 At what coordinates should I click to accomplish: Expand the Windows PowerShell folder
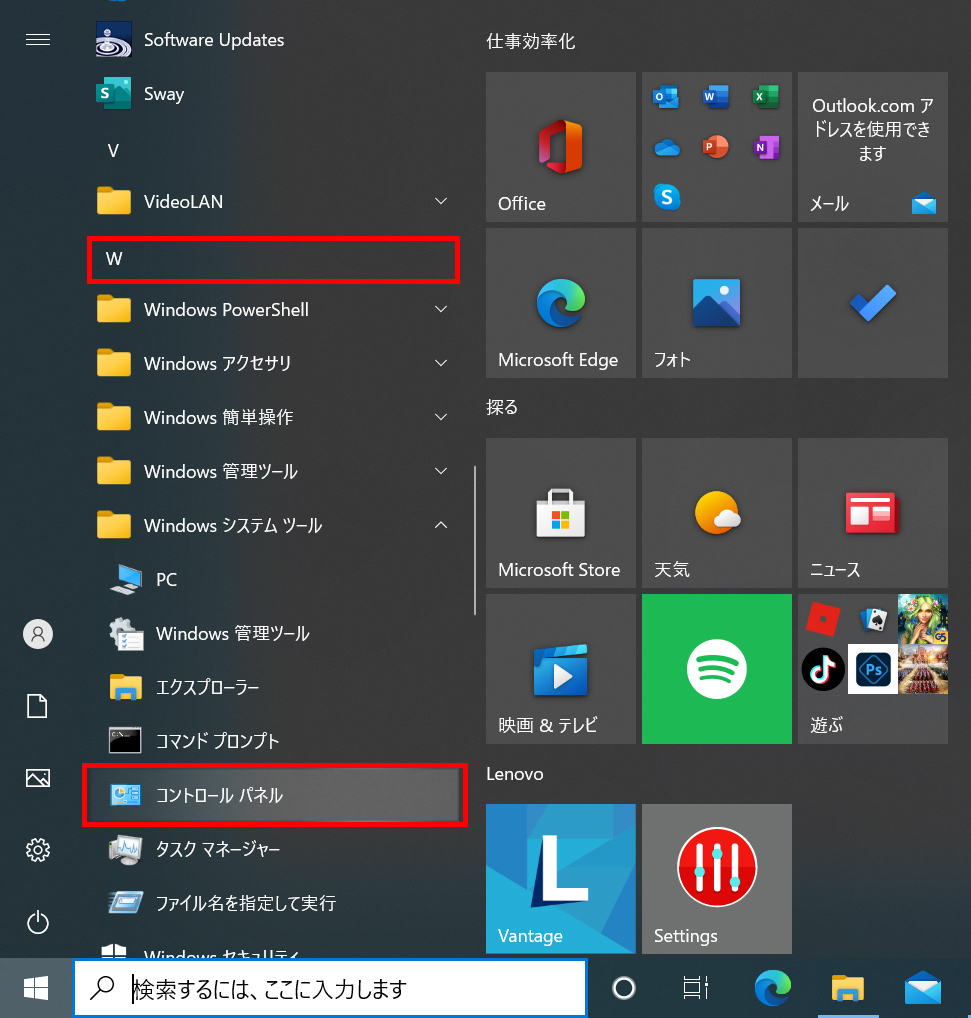273,309
